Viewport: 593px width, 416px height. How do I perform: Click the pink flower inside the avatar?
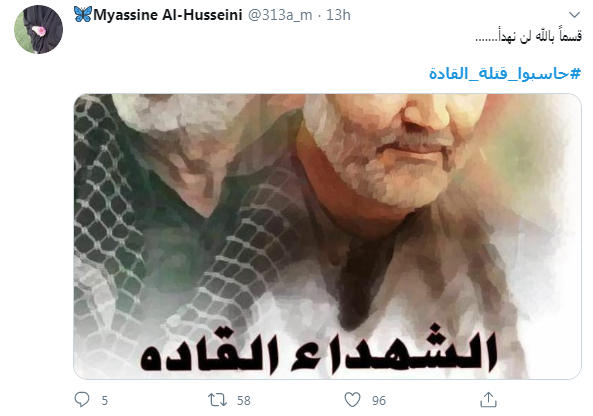coord(39,31)
